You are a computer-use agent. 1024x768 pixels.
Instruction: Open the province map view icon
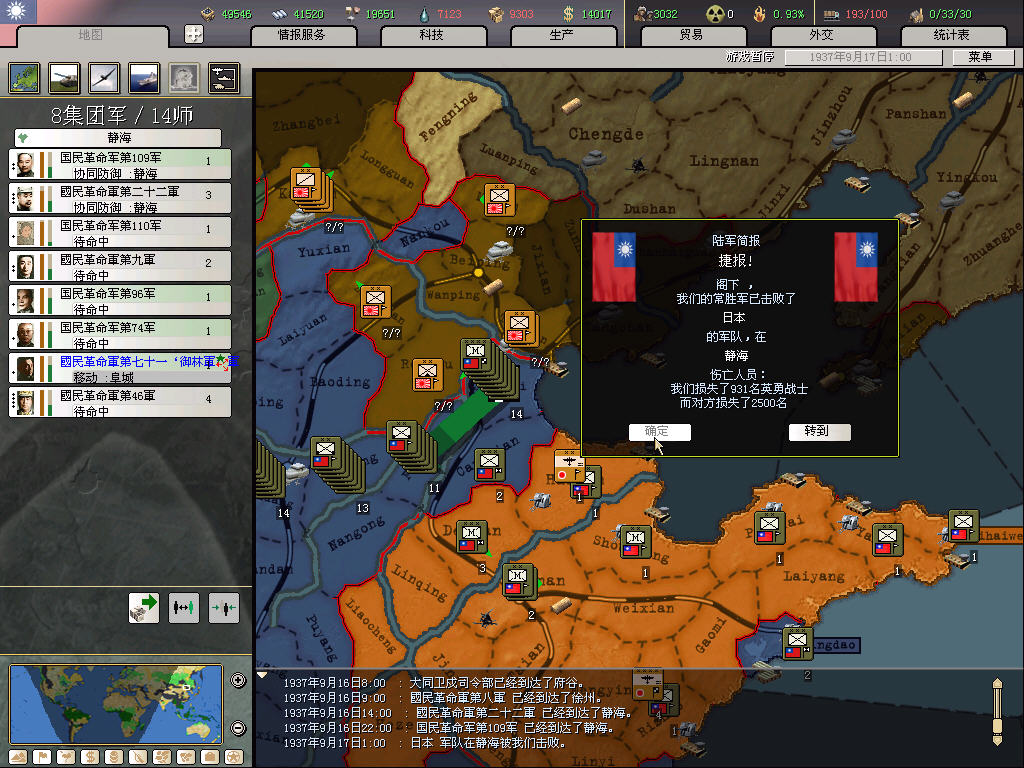click(25, 78)
